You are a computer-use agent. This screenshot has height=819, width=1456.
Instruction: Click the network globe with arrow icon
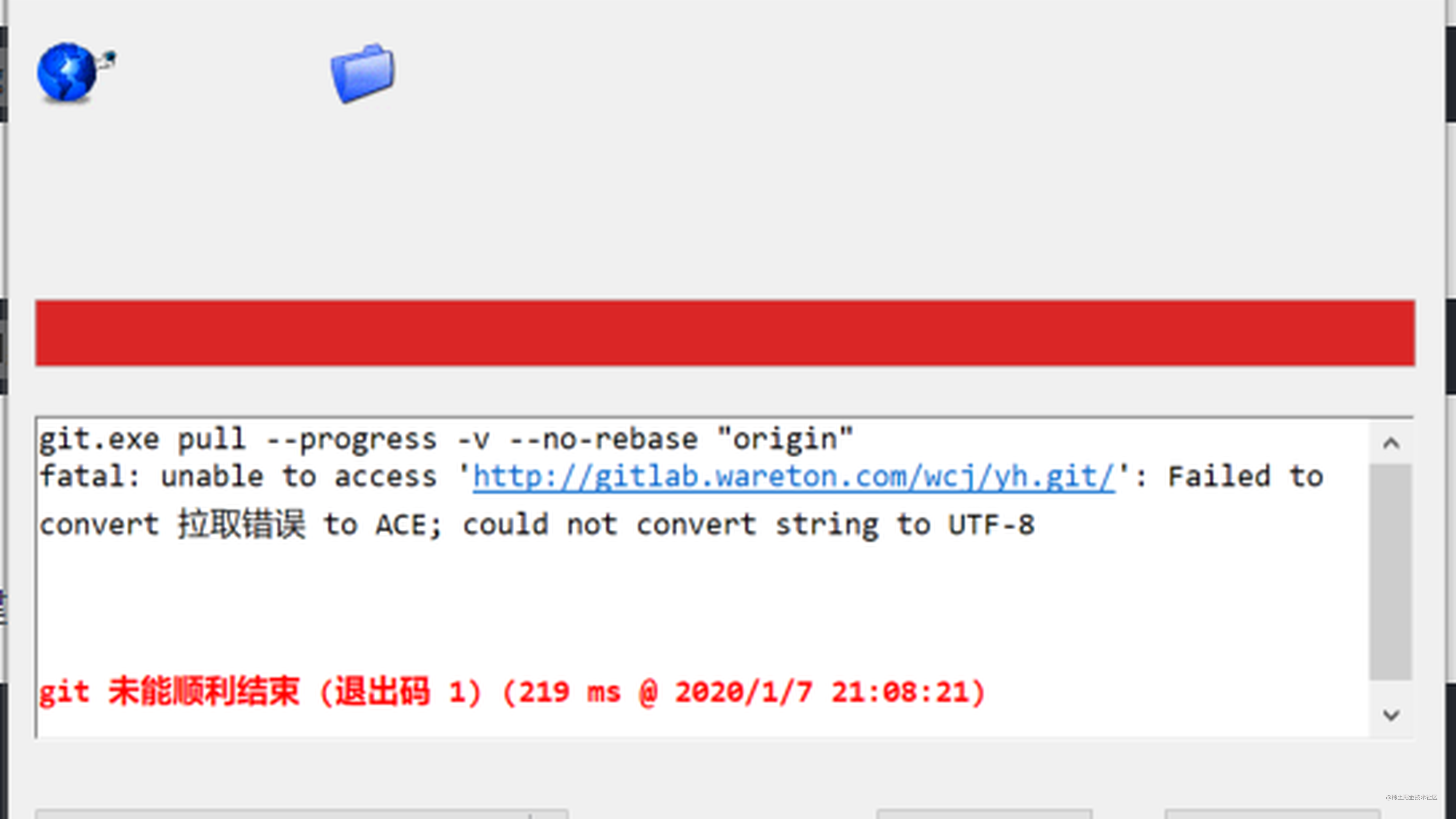(x=75, y=72)
